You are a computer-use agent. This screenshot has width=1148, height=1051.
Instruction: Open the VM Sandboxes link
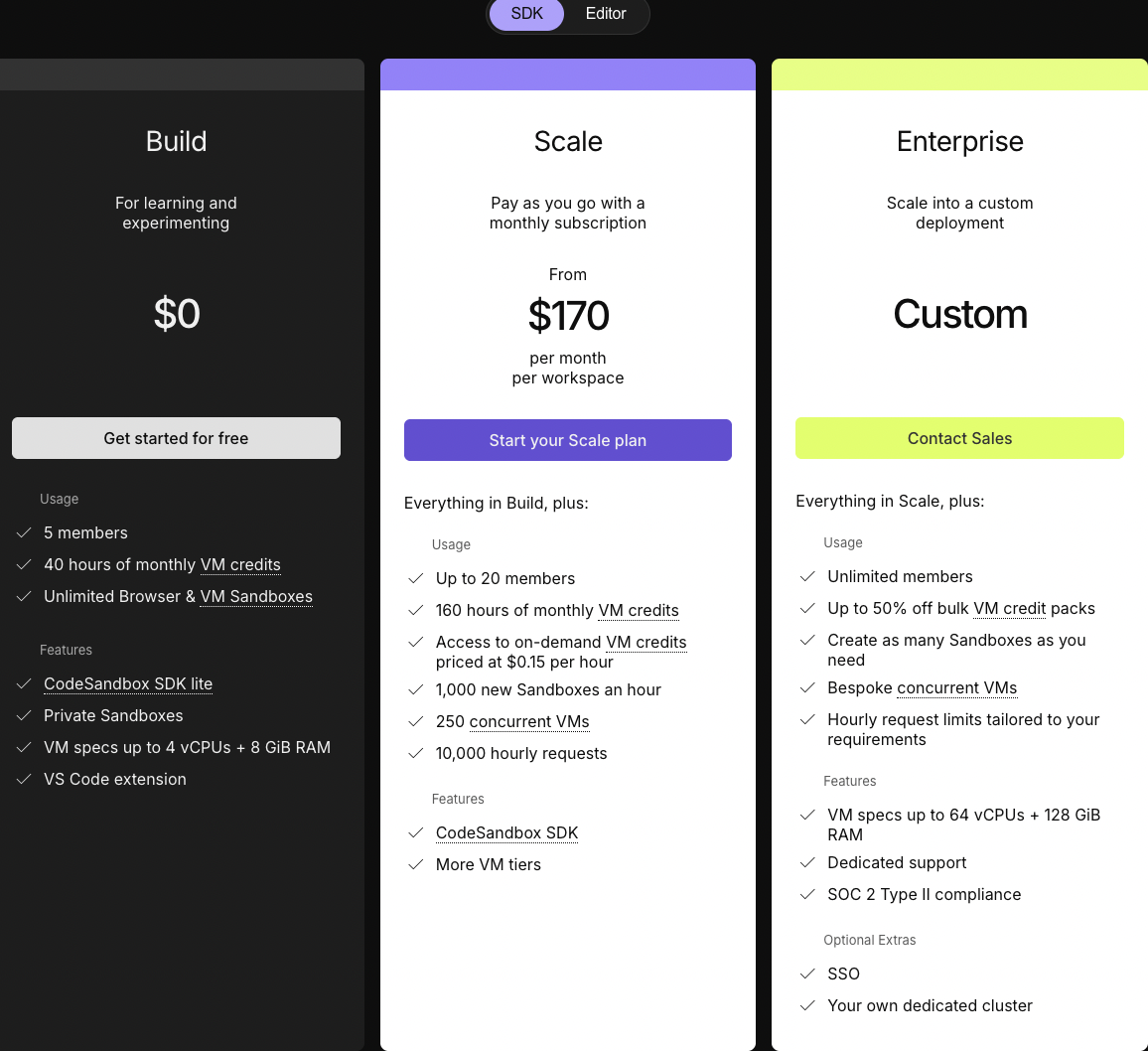[256, 596]
